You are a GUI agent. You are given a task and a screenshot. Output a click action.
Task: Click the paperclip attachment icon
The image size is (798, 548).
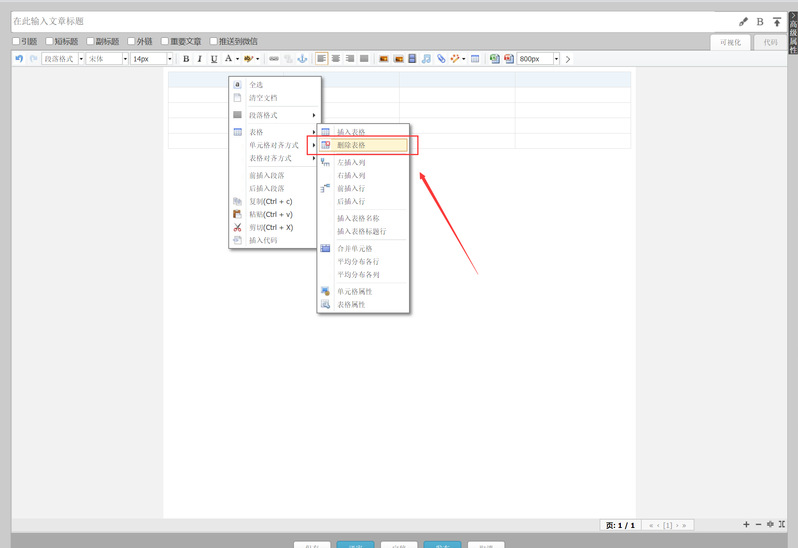point(441,59)
